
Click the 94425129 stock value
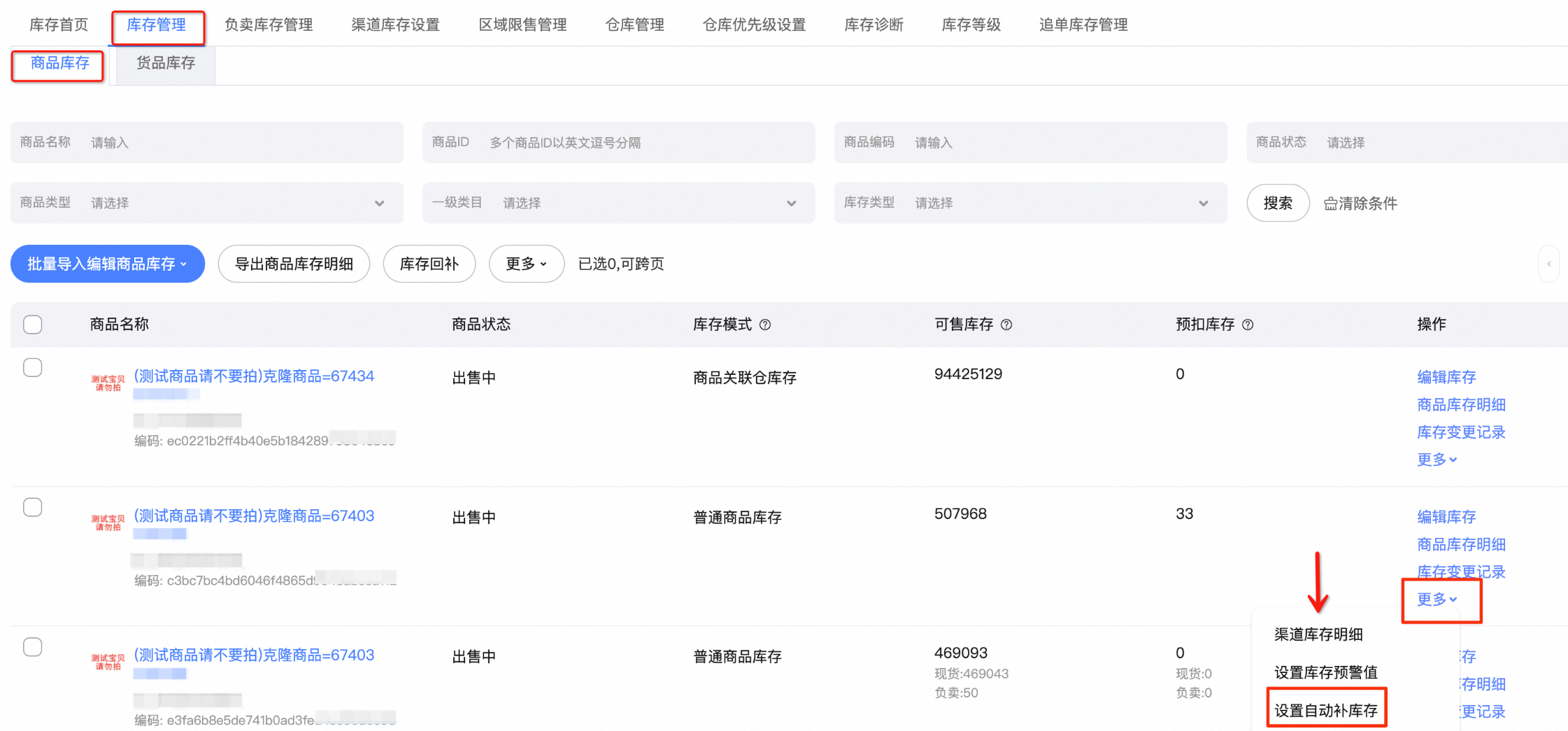969,374
